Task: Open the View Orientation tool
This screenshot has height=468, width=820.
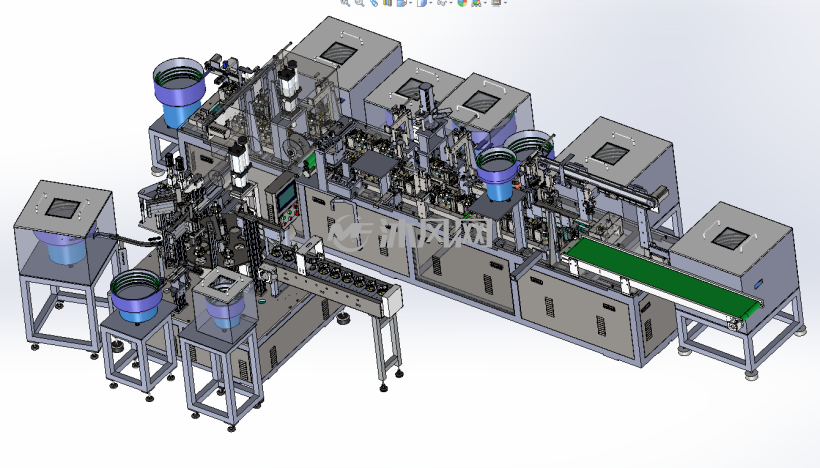Action: point(401,2)
